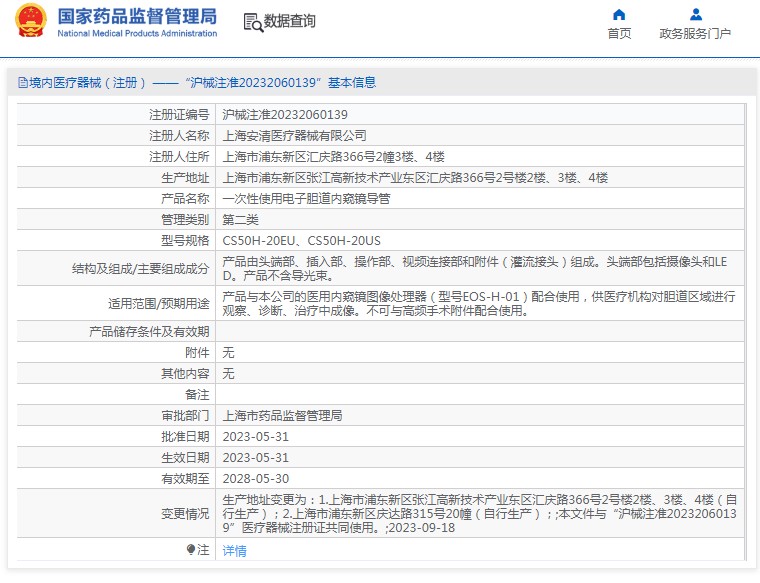
Task: Click structure composition description text
Action: point(475,268)
